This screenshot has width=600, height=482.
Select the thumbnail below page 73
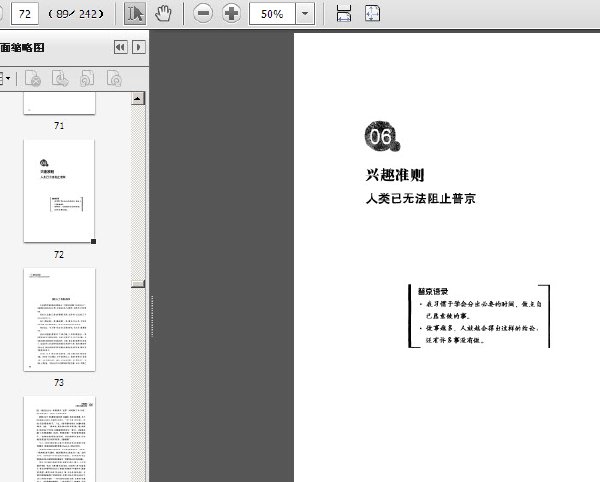[x=59, y=439]
